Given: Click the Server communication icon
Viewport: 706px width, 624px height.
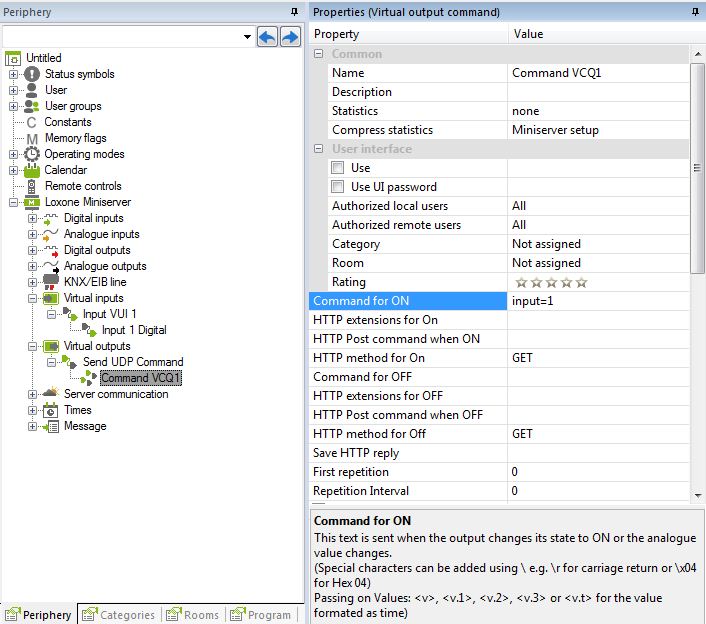Looking at the screenshot, I should [x=50, y=393].
